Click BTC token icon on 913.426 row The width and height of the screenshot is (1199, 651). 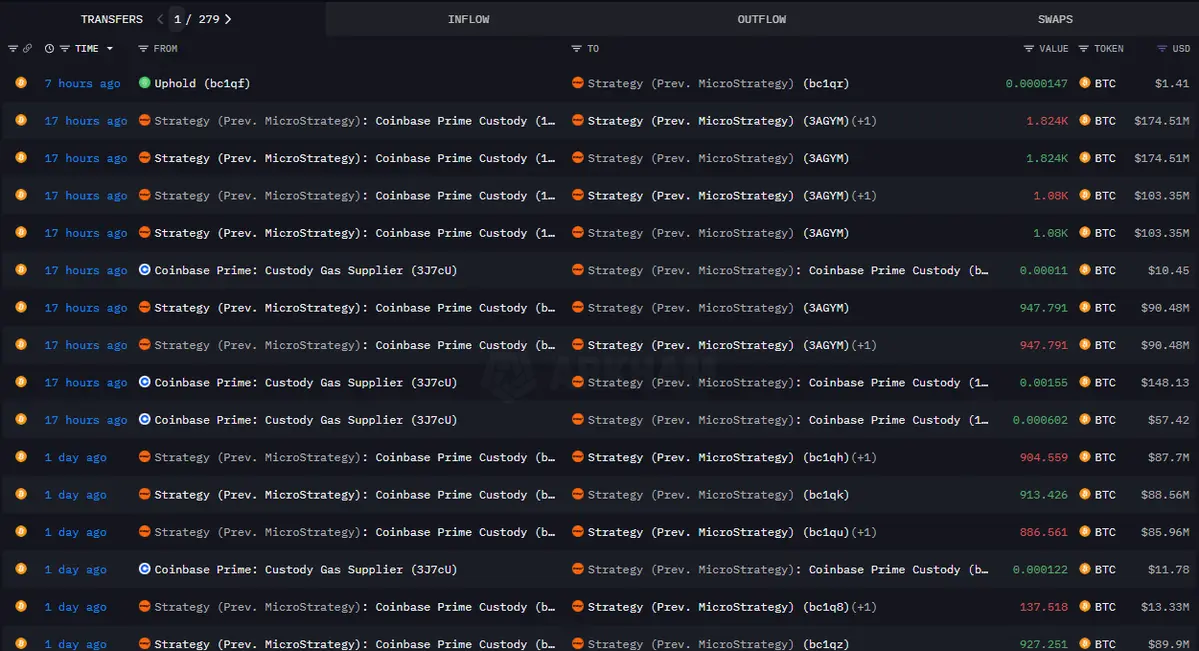[1084, 494]
